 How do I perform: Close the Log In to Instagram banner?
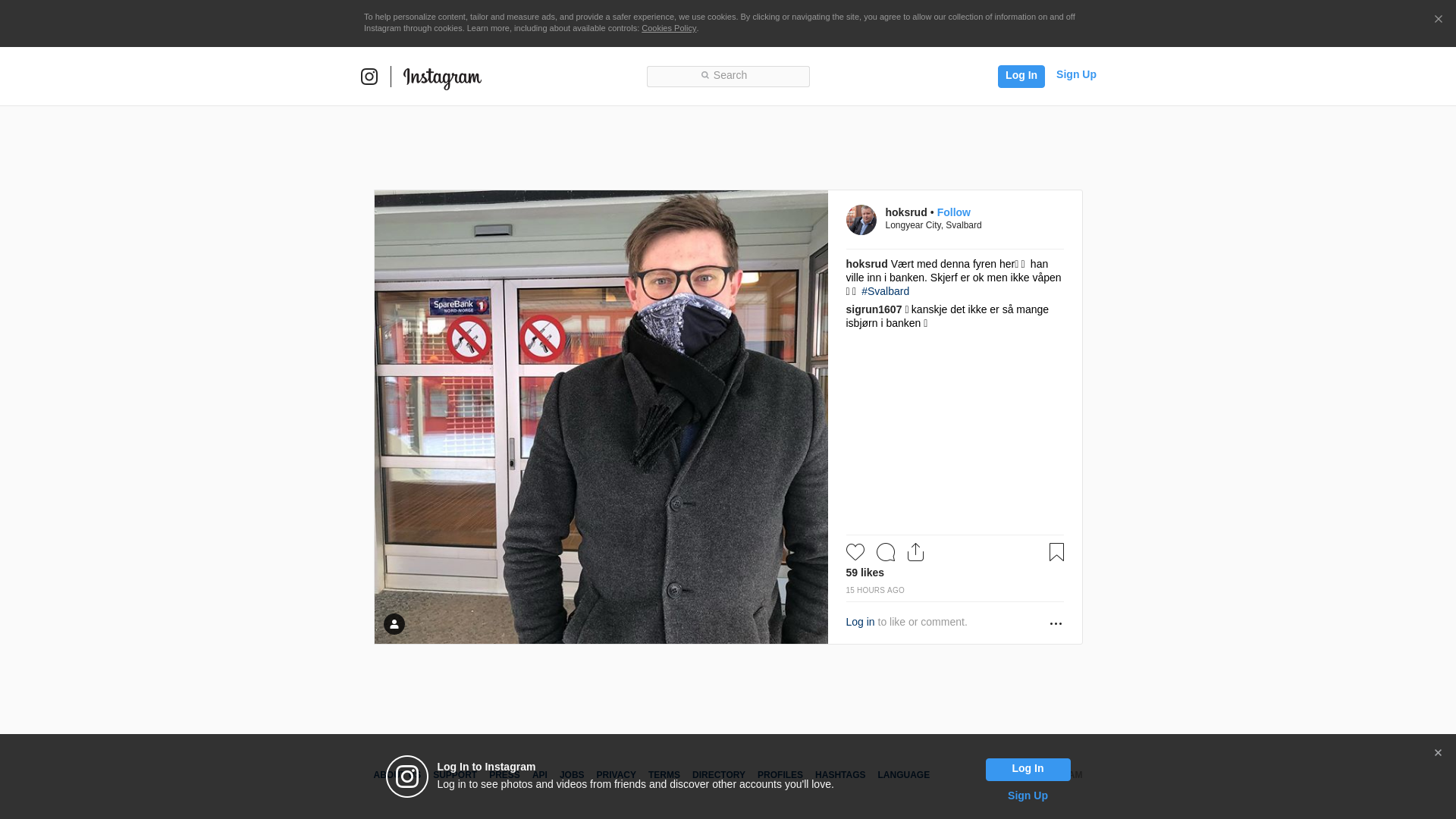click(x=1438, y=753)
